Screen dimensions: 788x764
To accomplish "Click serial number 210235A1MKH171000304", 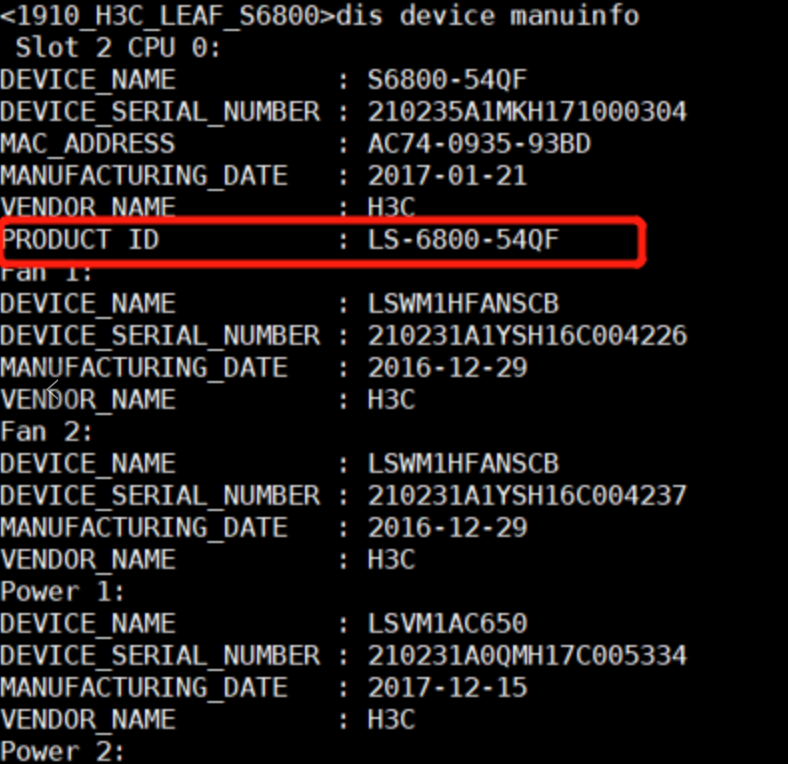I will point(527,112).
